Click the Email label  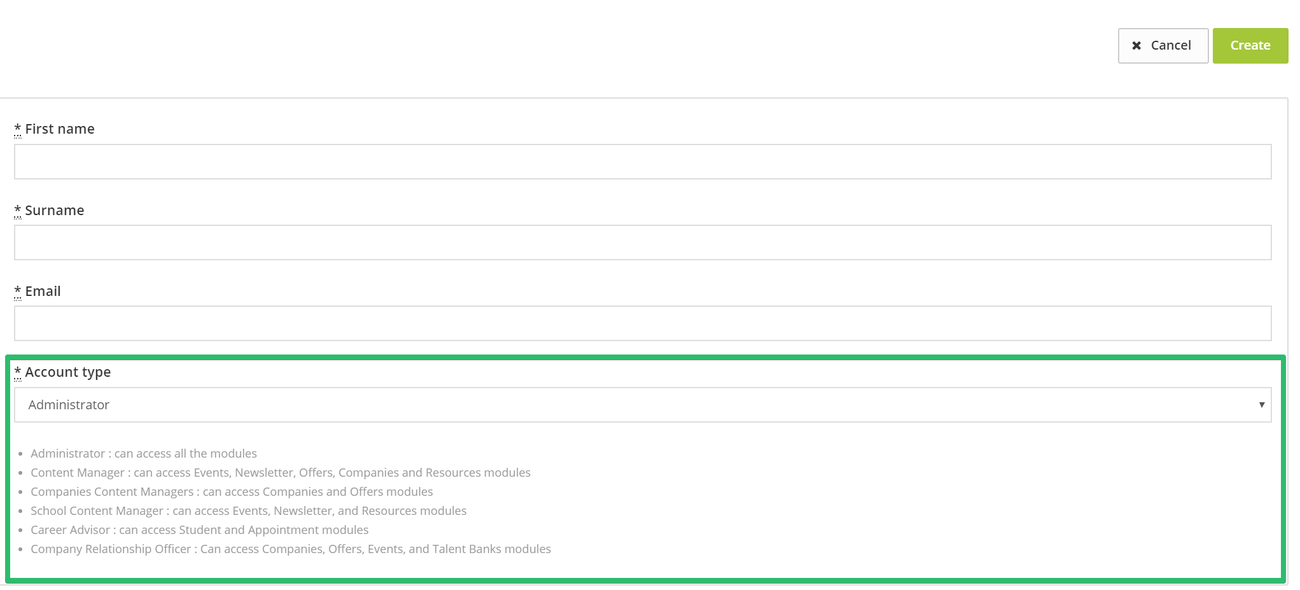pos(43,291)
